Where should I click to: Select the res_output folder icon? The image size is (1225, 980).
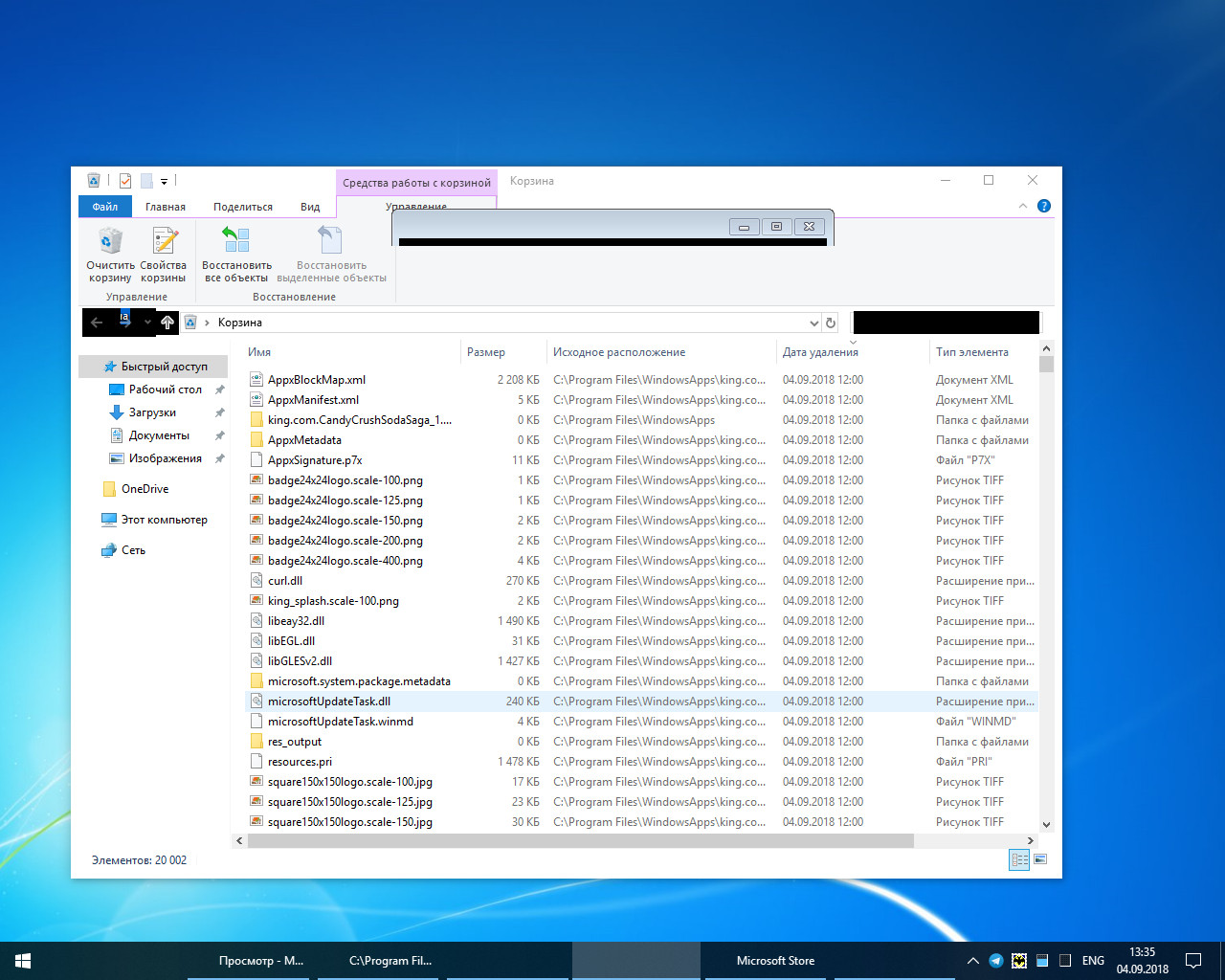click(256, 742)
